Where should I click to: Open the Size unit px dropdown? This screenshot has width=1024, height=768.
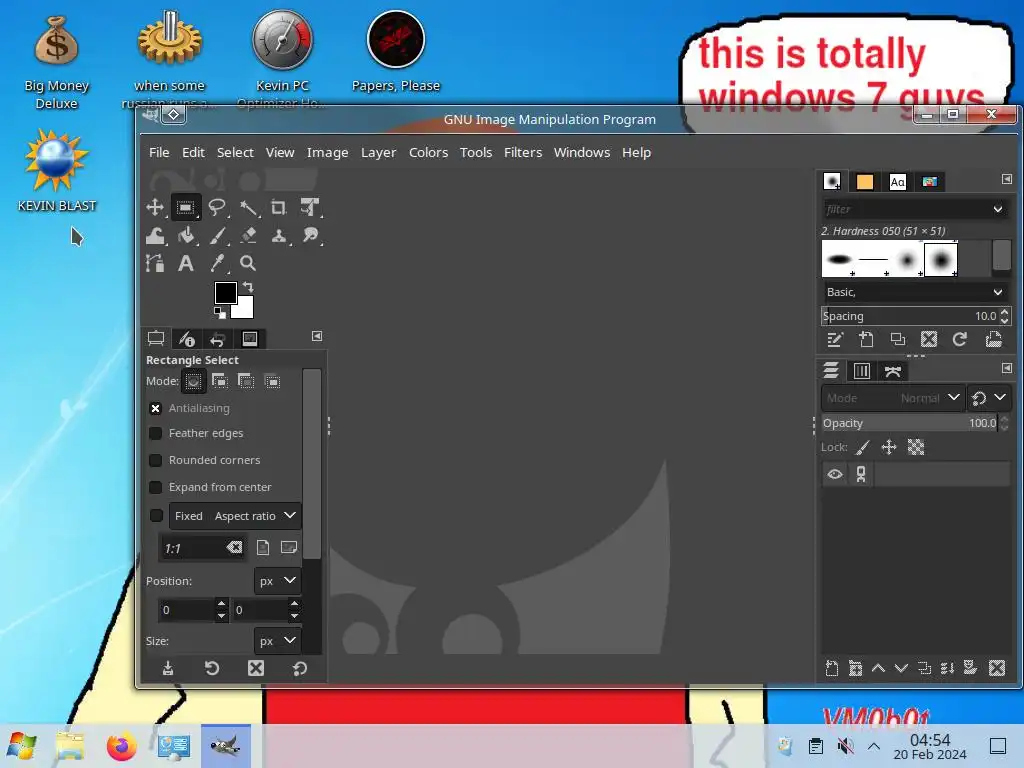point(278,641)
